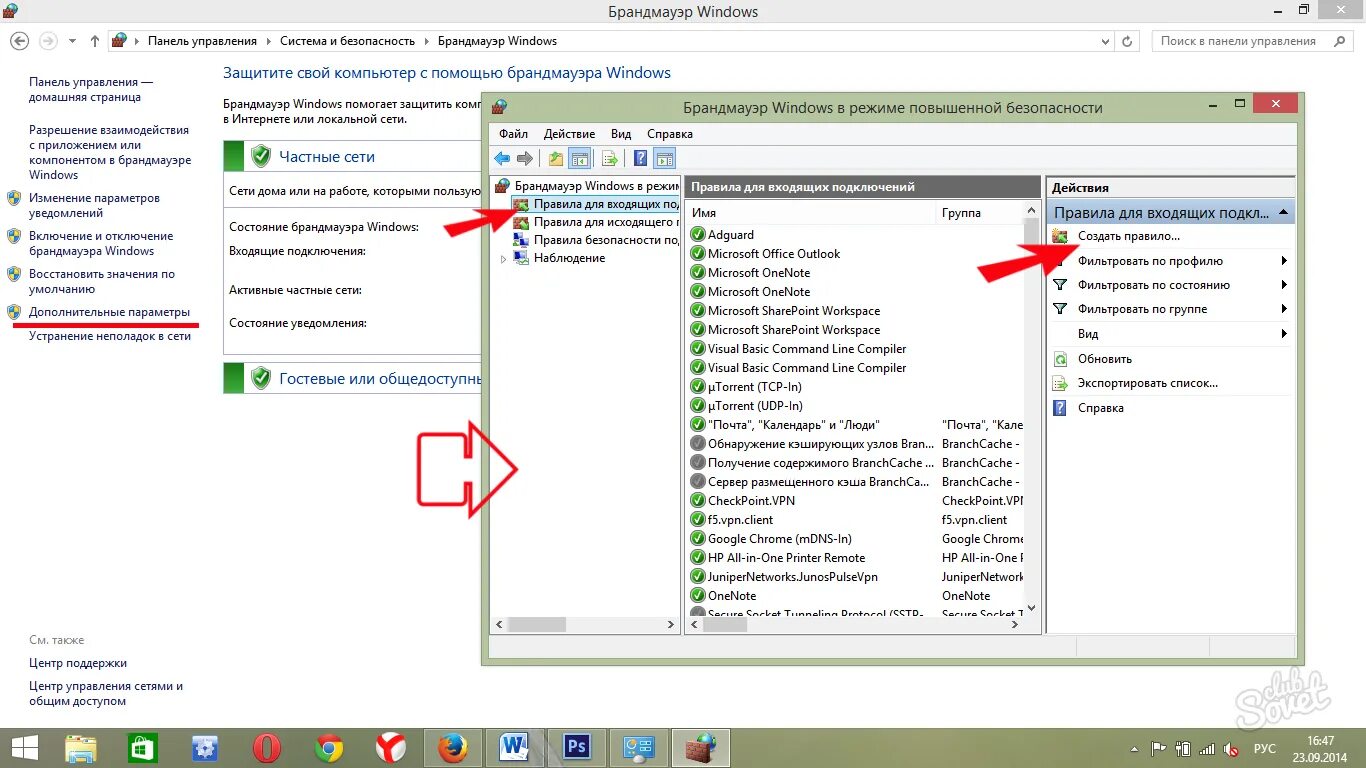Image resolution: width=1366 pixels, height=768 pixels.
Task: Open Photoshop from the taskbar
Action: pos(577,747)
